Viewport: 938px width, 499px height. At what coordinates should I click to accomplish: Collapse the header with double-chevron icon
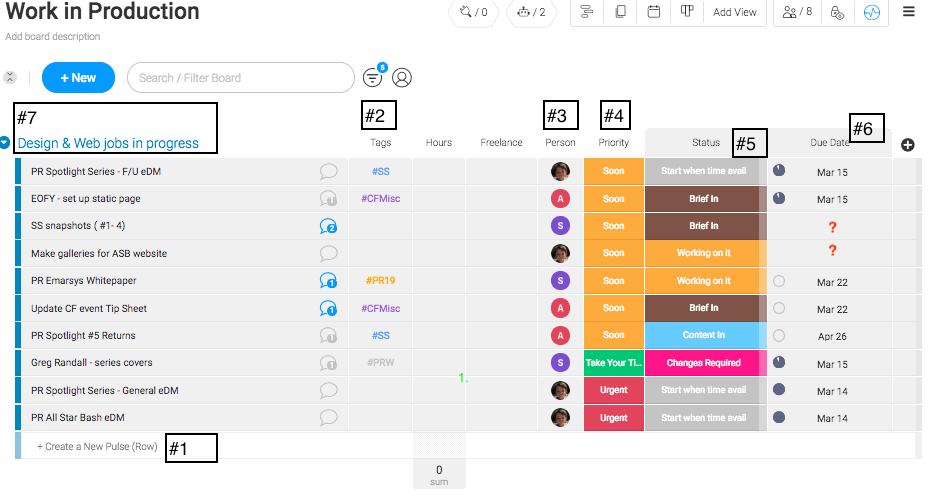tap(10, 78)
